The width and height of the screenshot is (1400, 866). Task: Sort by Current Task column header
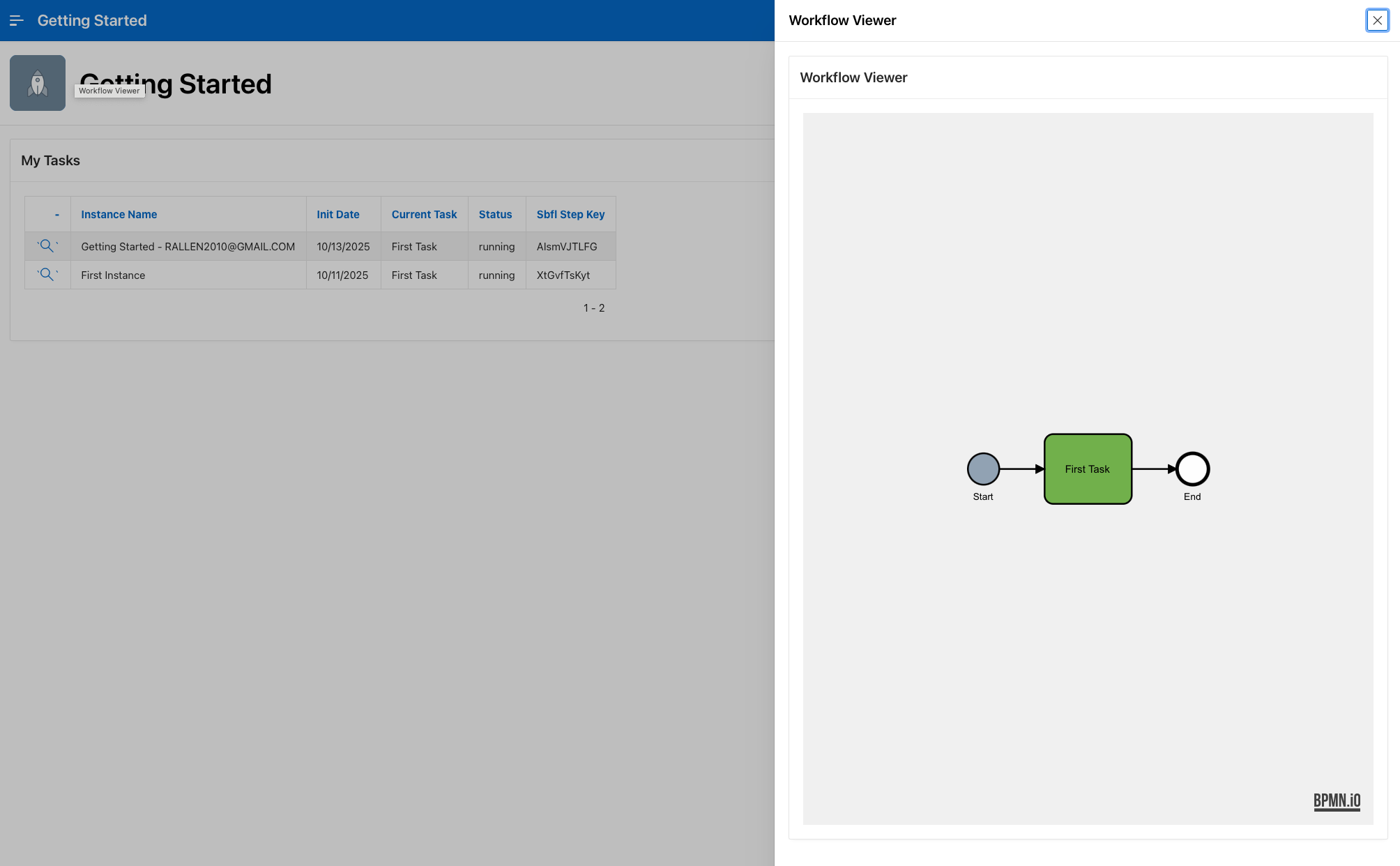(424, 215)
